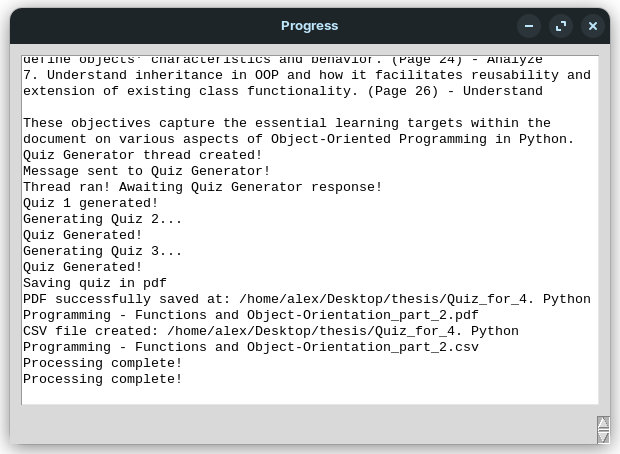
Task: Click the scrollbar up arrow
Action: 603,423
